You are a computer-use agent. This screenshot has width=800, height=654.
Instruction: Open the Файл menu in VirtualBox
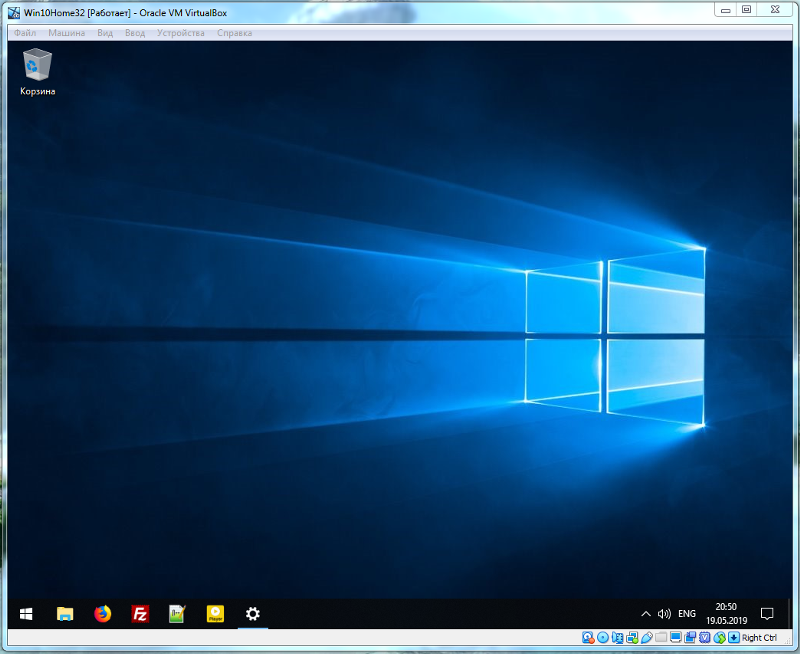click(25, 33)
